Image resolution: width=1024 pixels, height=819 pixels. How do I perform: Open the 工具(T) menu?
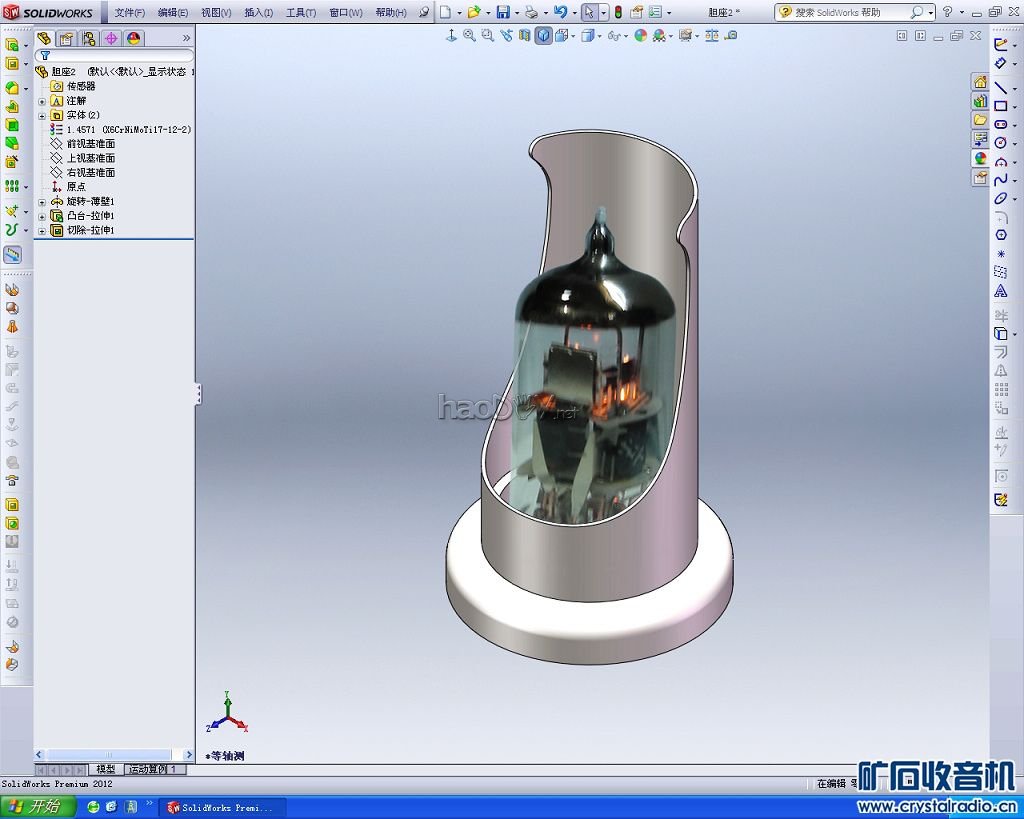tap(300, 13)
